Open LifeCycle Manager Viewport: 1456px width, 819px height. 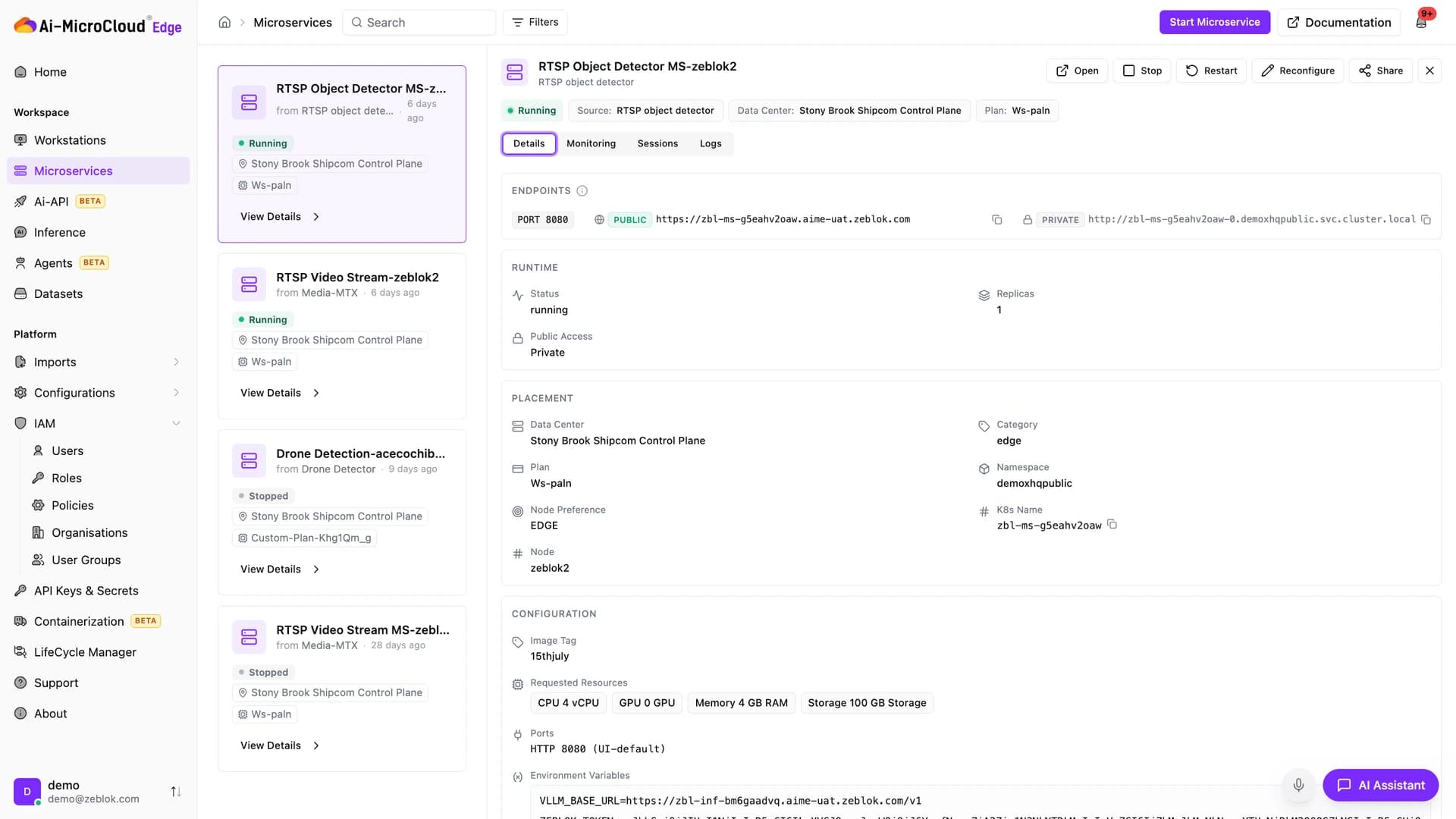[x=99, y=652]
